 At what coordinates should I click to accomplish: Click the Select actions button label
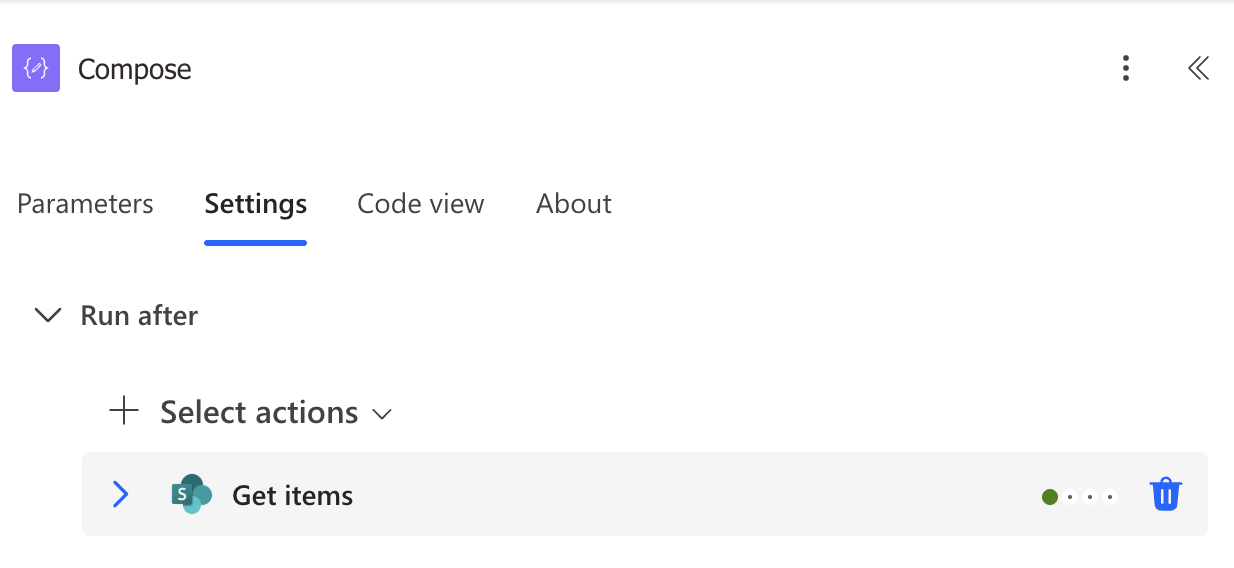tap(259, 412)
